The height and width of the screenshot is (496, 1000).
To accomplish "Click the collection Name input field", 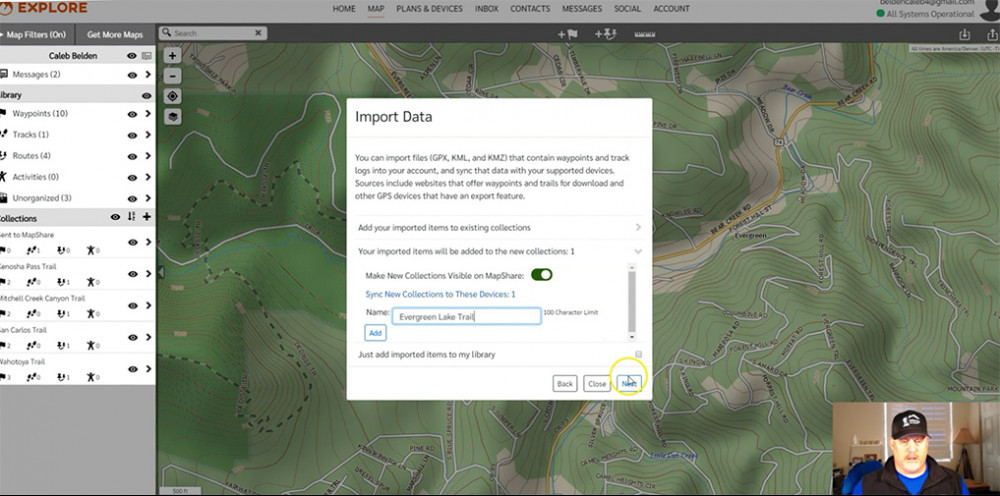I will pyautogui.click(x=466, y=316).
